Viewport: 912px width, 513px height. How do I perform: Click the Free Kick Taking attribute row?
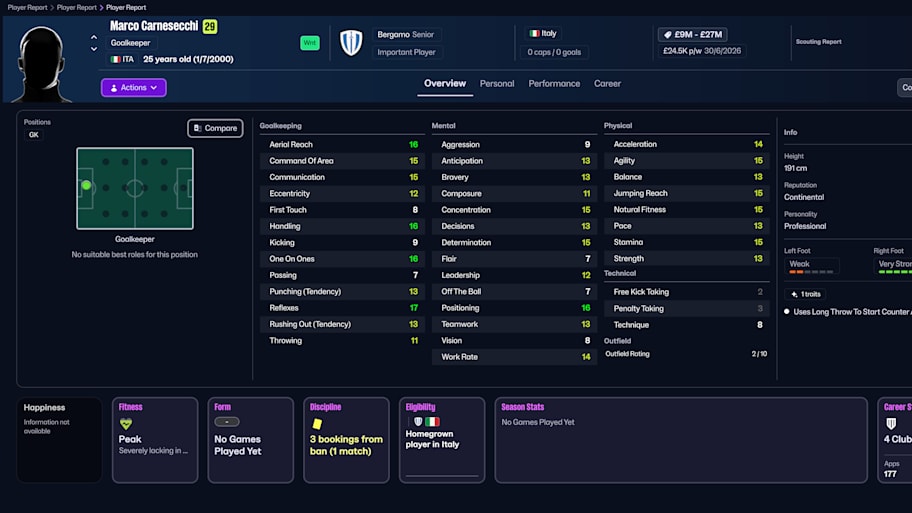686,292
